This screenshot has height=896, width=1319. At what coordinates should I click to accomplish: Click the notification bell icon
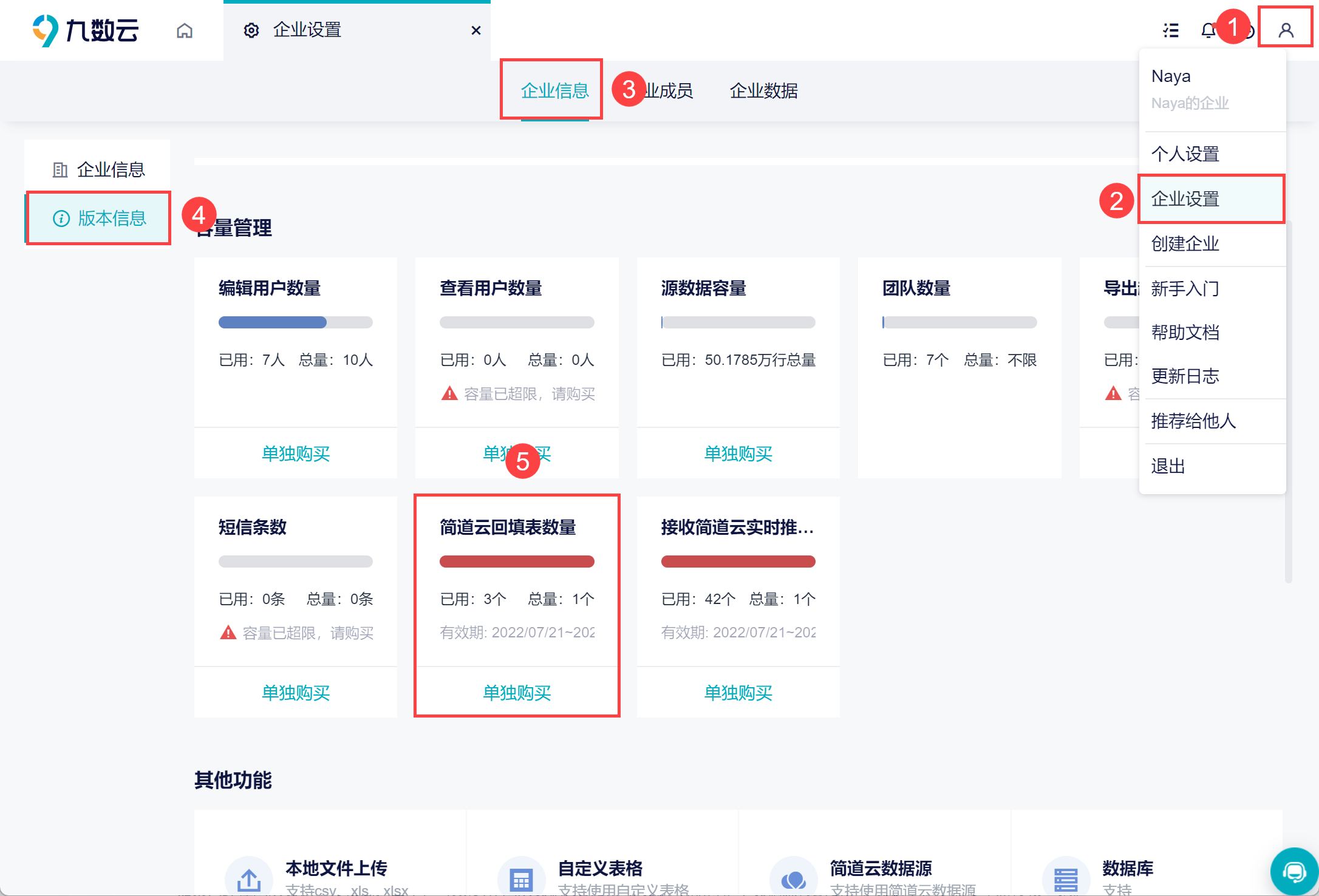(x=1208, y=30)
